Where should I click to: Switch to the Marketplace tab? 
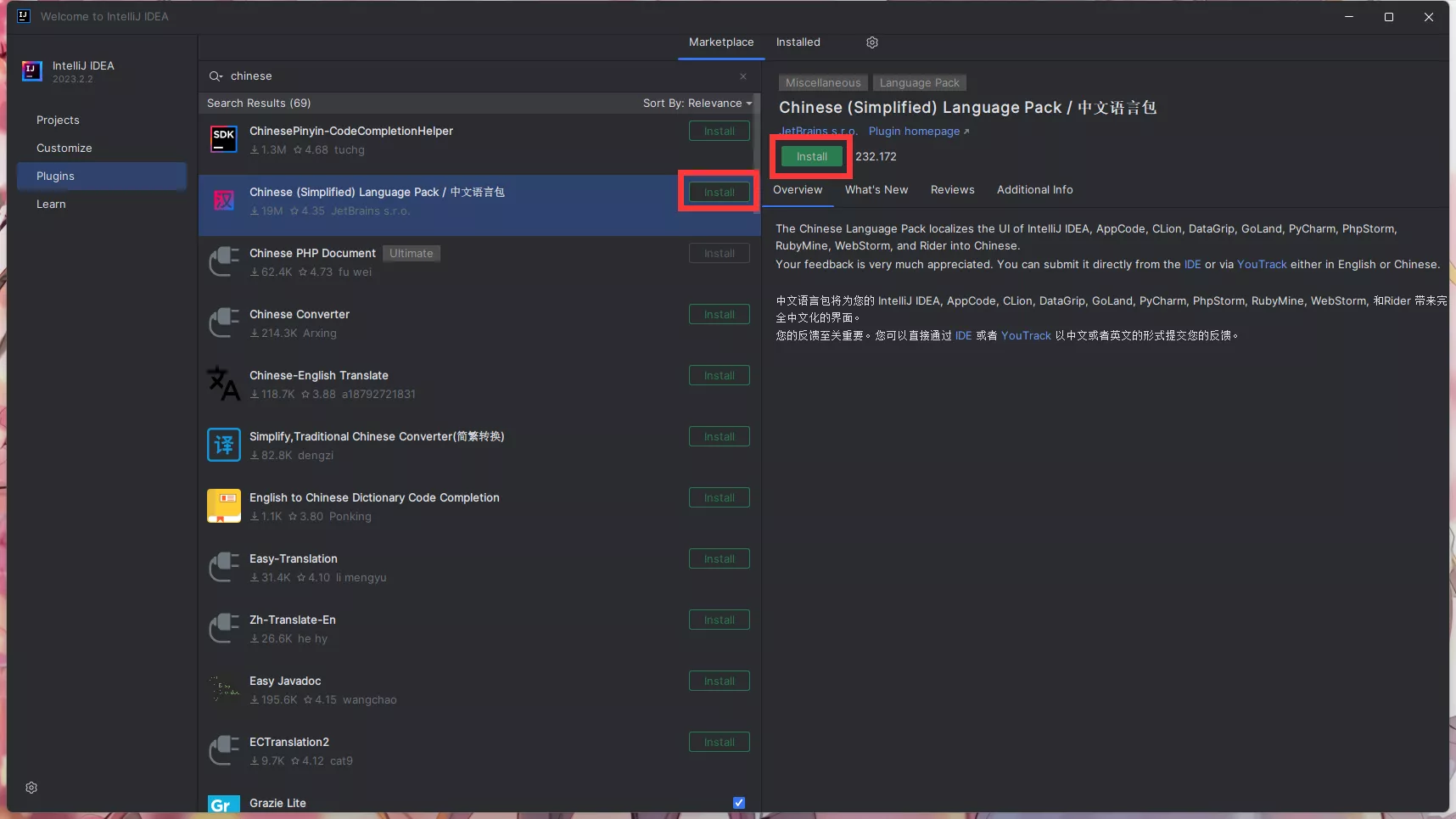click(721, 42)
